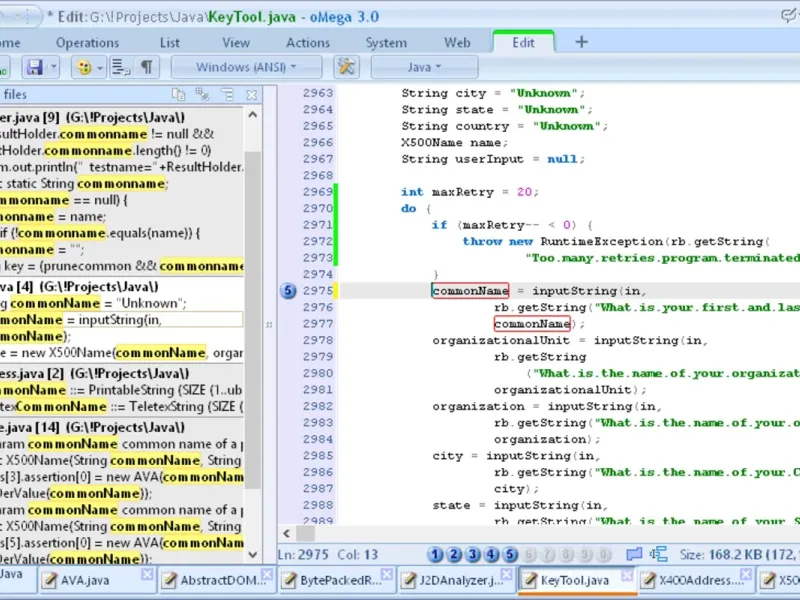Close the KeyTool.java tab
The image size is (800, 600).
[x=627, y=575]
